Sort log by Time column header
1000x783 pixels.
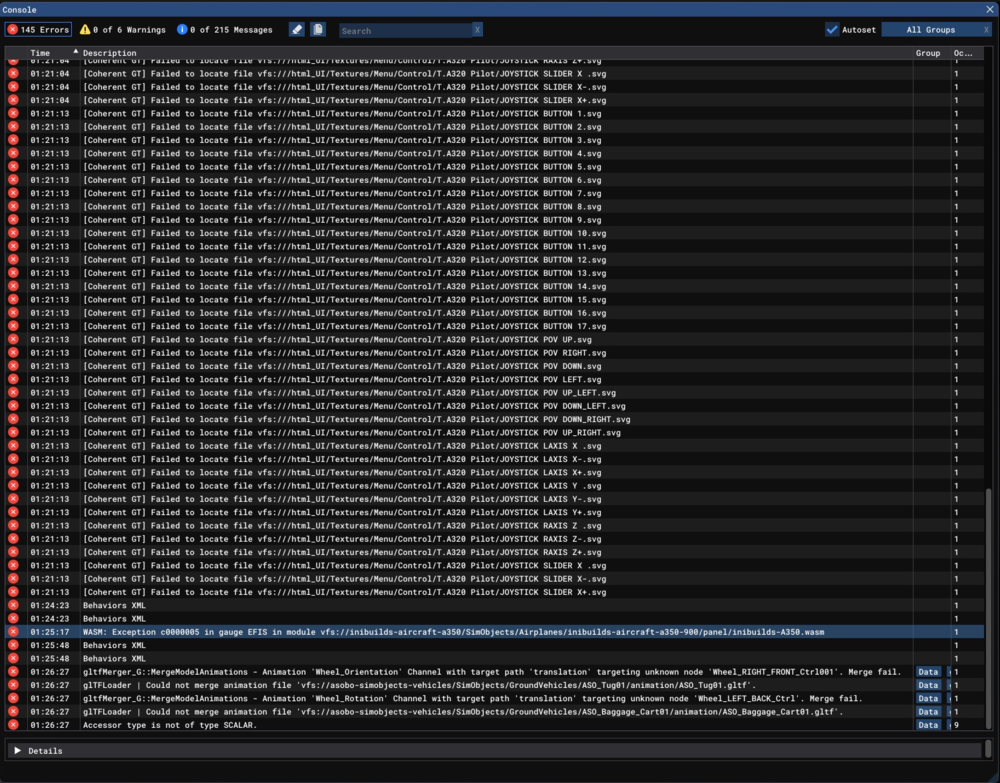click(x=40, y=53)
